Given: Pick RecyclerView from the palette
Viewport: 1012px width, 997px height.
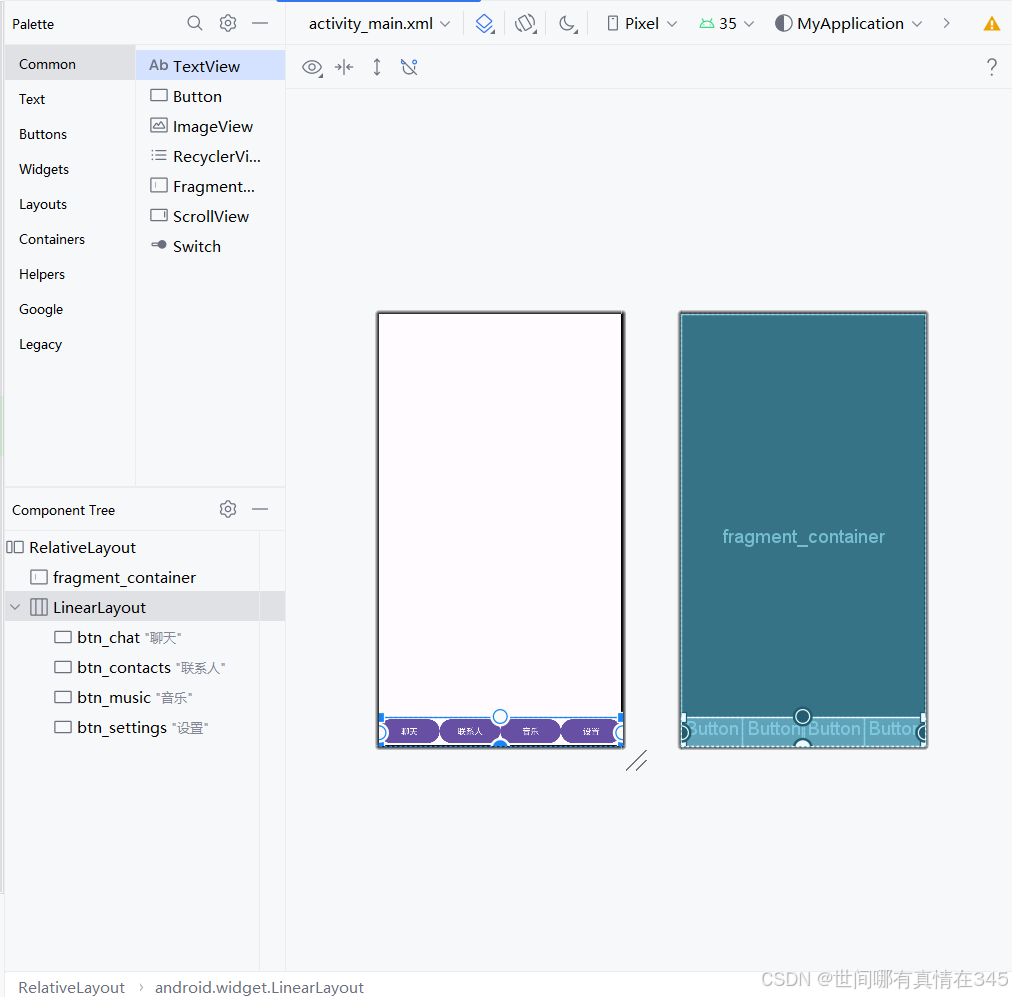Looking at the screenshot, I should [x=210, y=156].
